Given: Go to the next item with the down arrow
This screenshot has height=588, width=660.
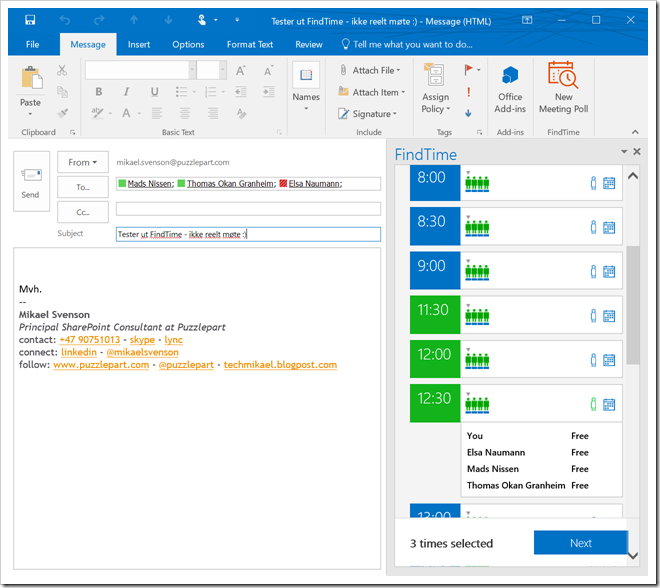Looking at the screenshot, I should click(168, 20).
